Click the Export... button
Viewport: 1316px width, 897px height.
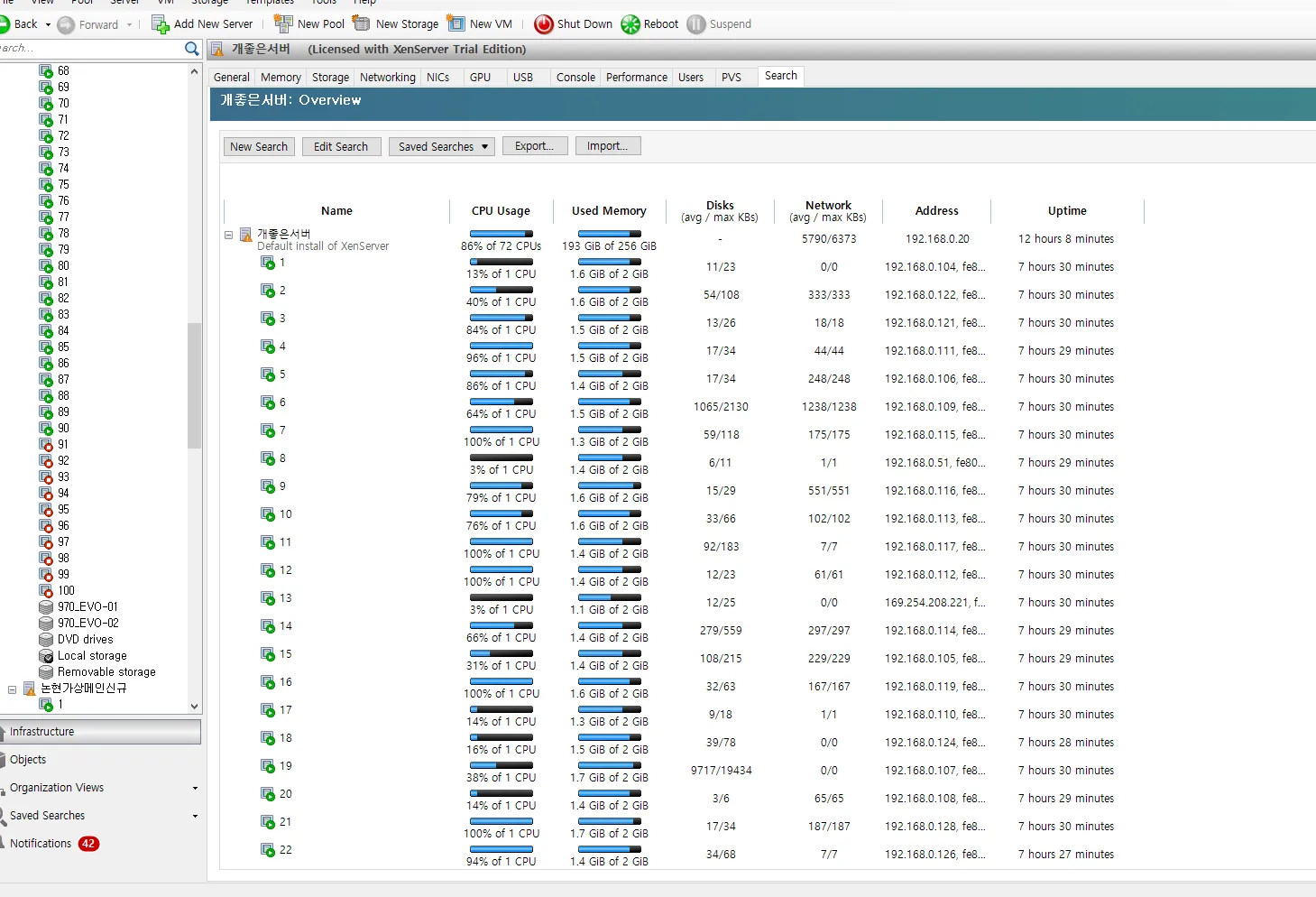click(x=534, y=146)
